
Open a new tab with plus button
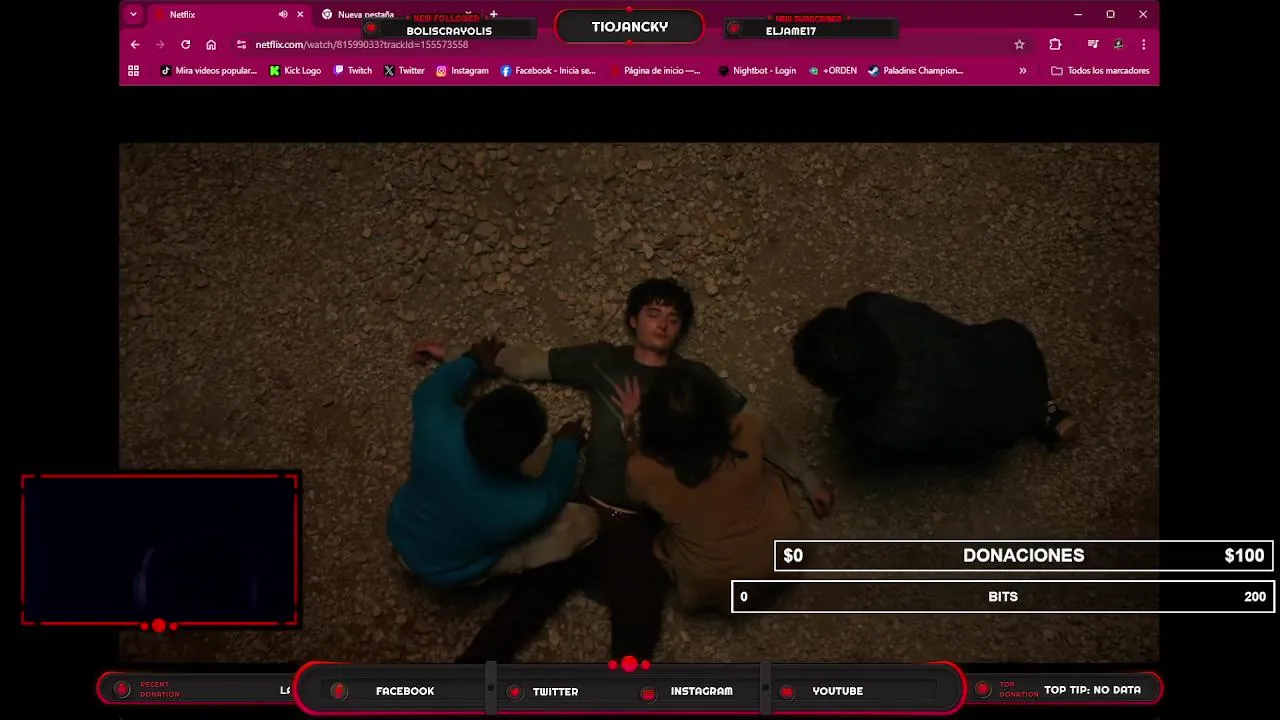pyautogui.click(x=493, y=14)
